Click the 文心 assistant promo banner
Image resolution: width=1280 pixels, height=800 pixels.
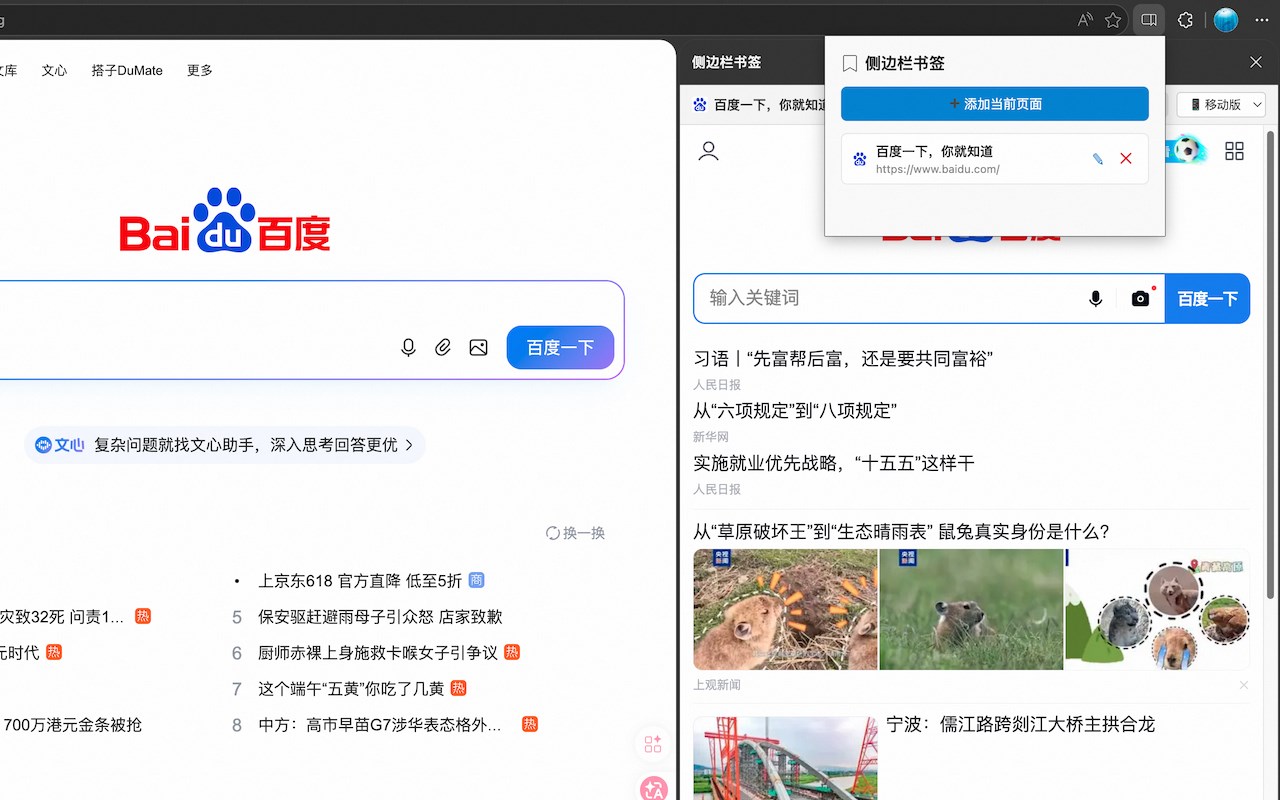(225, 445)
